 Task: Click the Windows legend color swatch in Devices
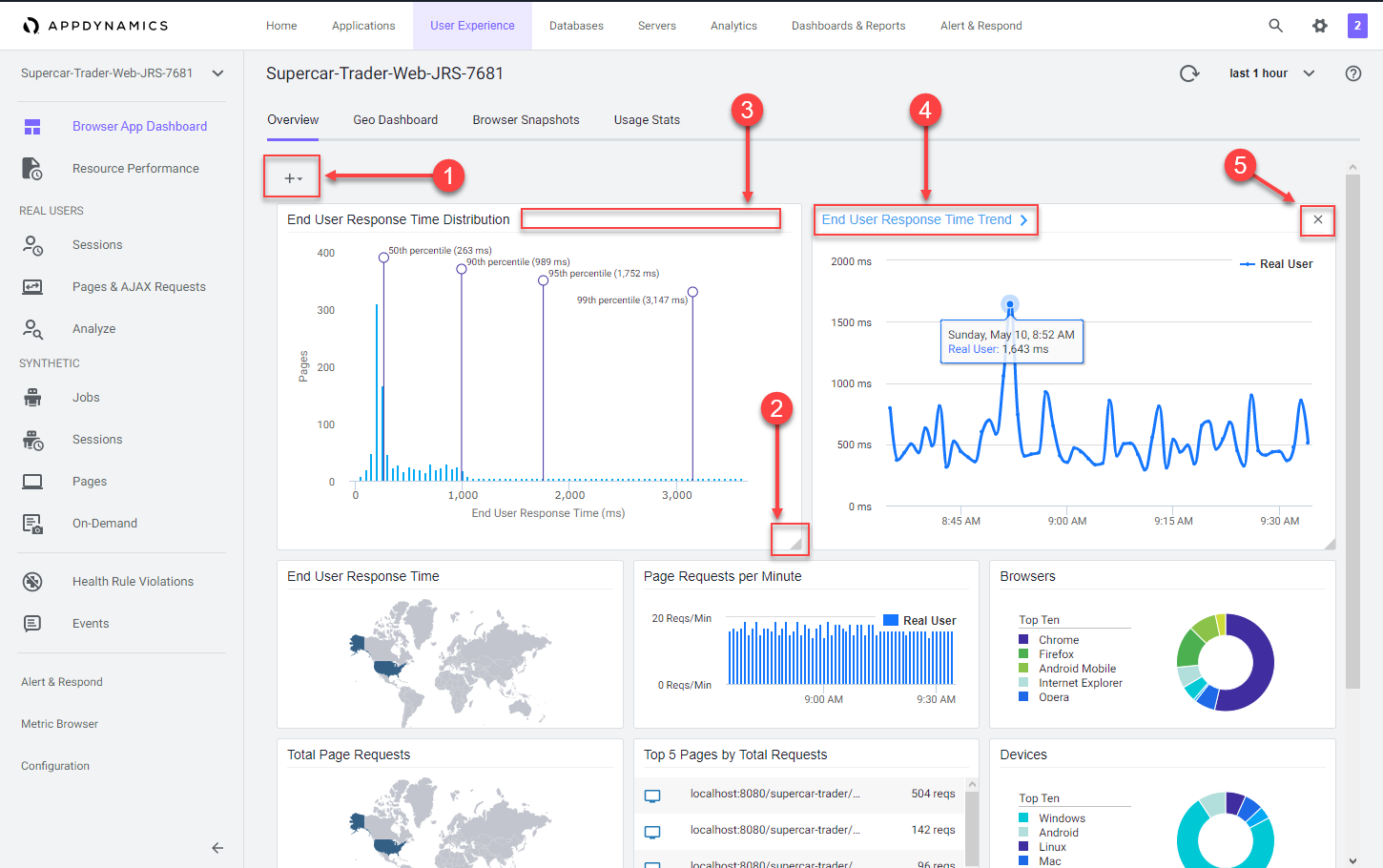(x=1023, y=818)
